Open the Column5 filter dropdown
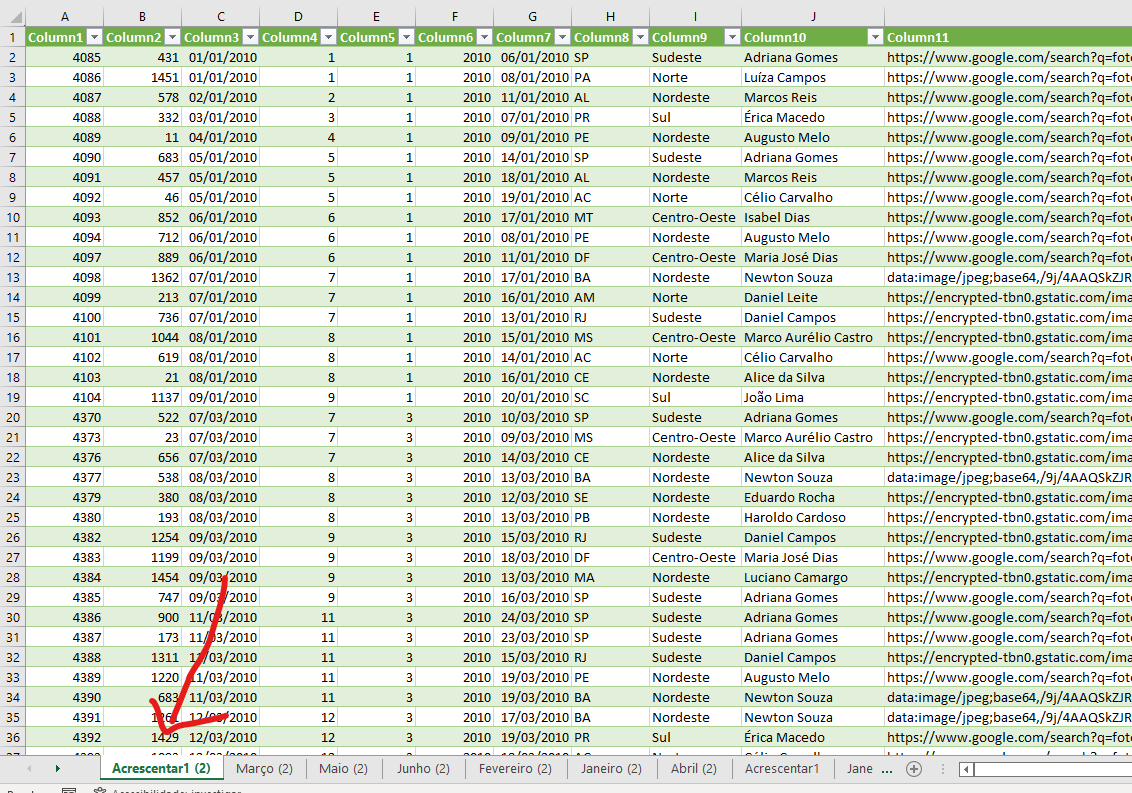 point(406,37)
